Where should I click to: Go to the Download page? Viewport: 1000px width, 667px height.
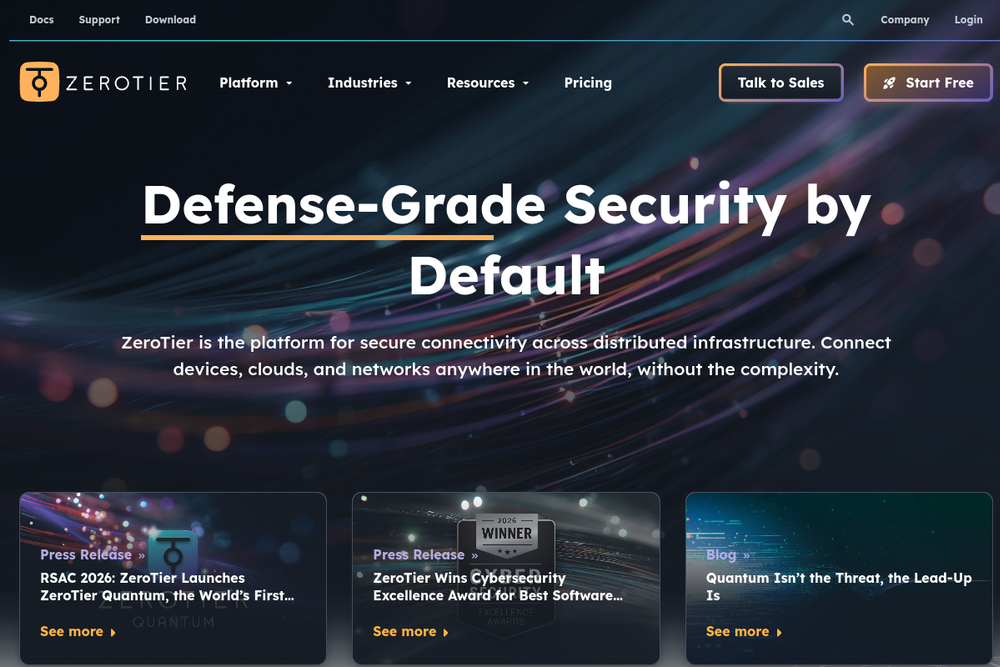[170, 20]
